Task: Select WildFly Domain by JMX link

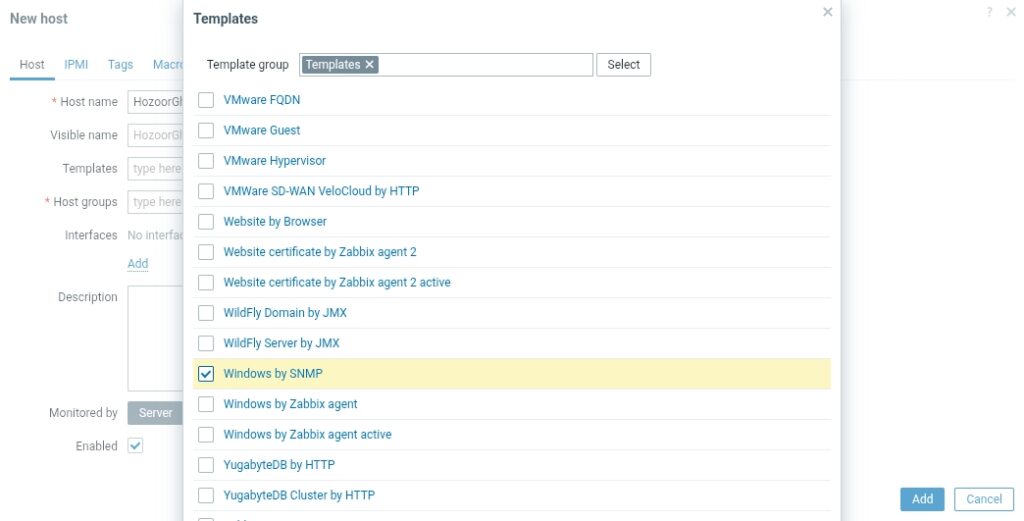Action: coord(285,313)
